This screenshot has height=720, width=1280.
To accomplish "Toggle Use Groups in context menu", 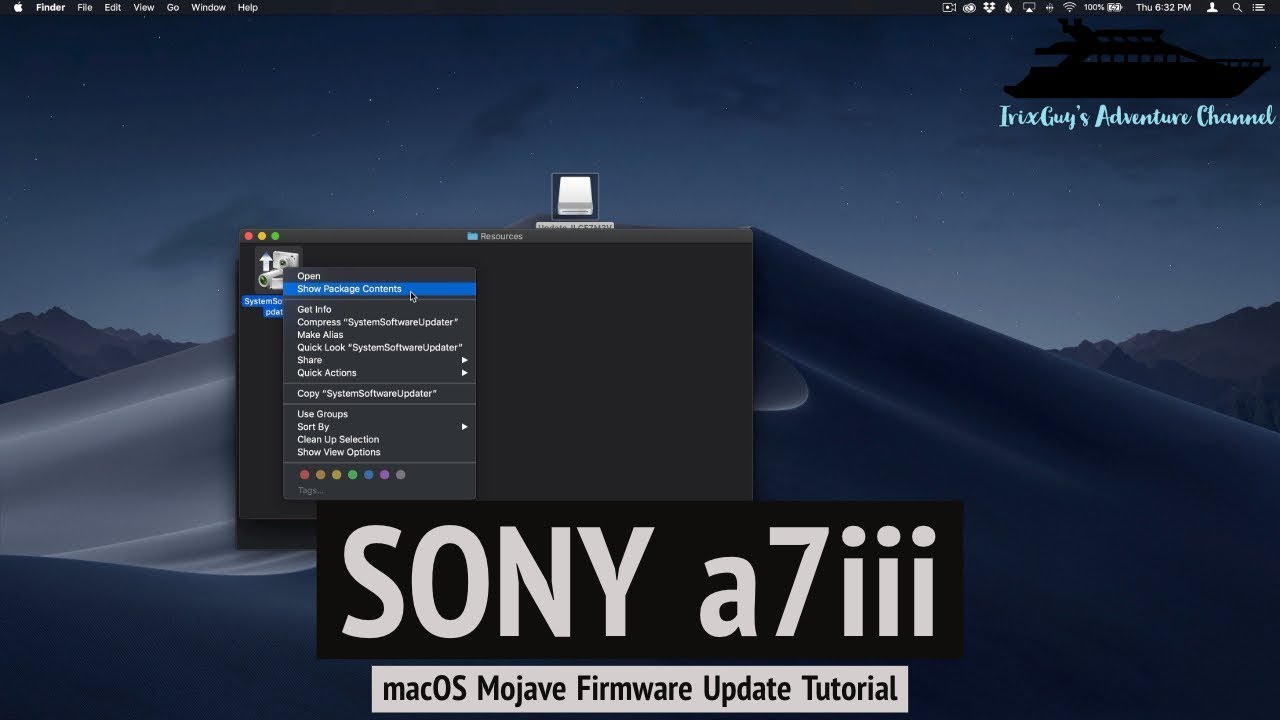I will [380, 414].
